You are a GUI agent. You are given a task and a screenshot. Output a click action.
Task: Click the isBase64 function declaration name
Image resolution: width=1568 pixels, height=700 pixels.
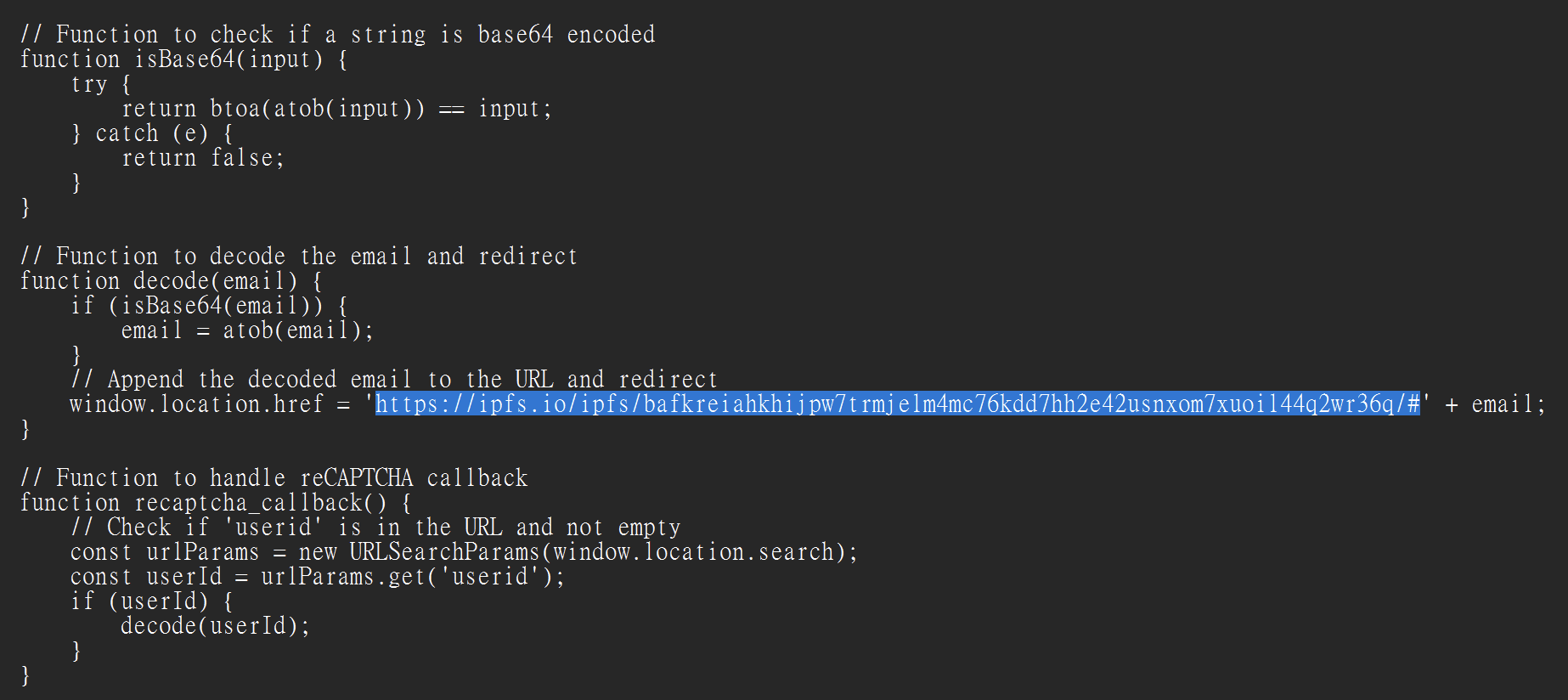click(x=184, y=59)
